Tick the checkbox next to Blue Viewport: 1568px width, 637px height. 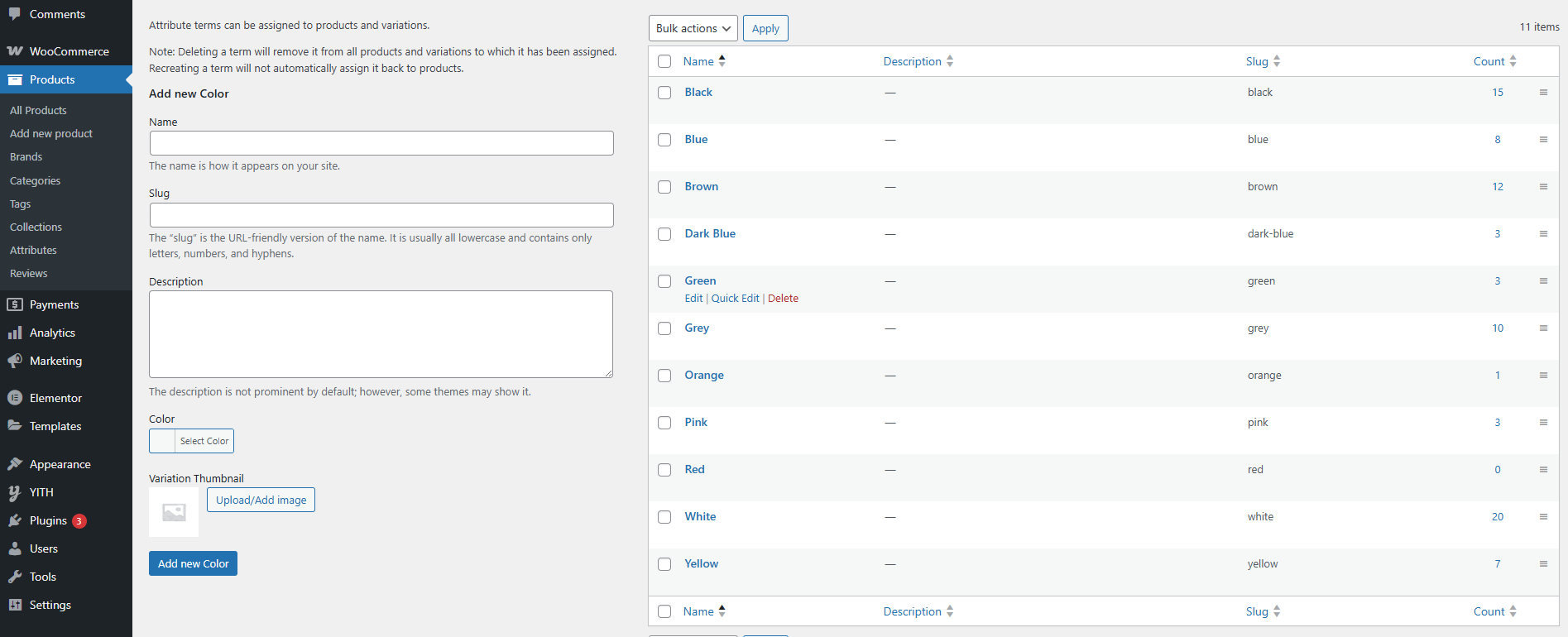(664, 140)
